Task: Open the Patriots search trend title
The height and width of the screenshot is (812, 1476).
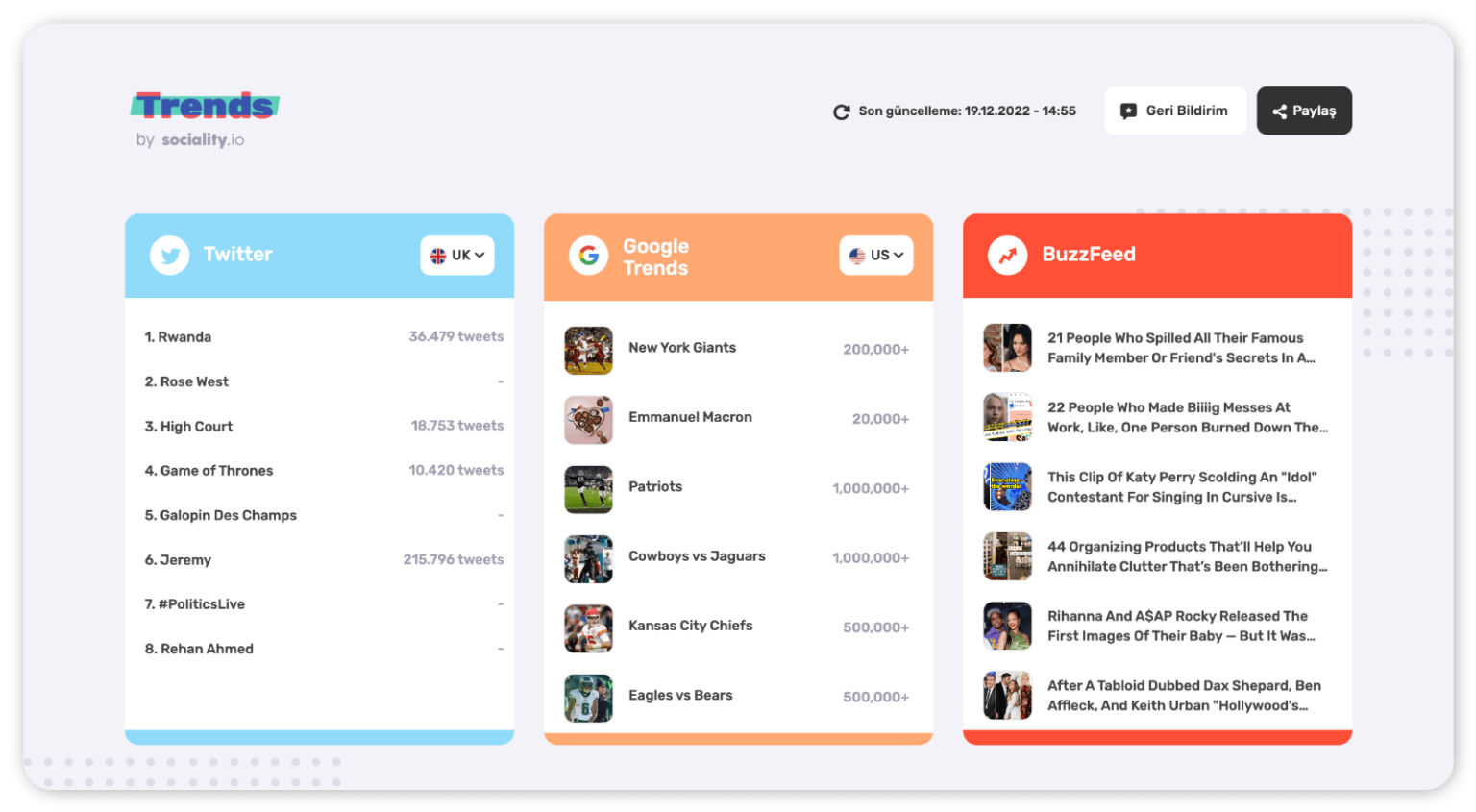Action: tap(655, 486)
